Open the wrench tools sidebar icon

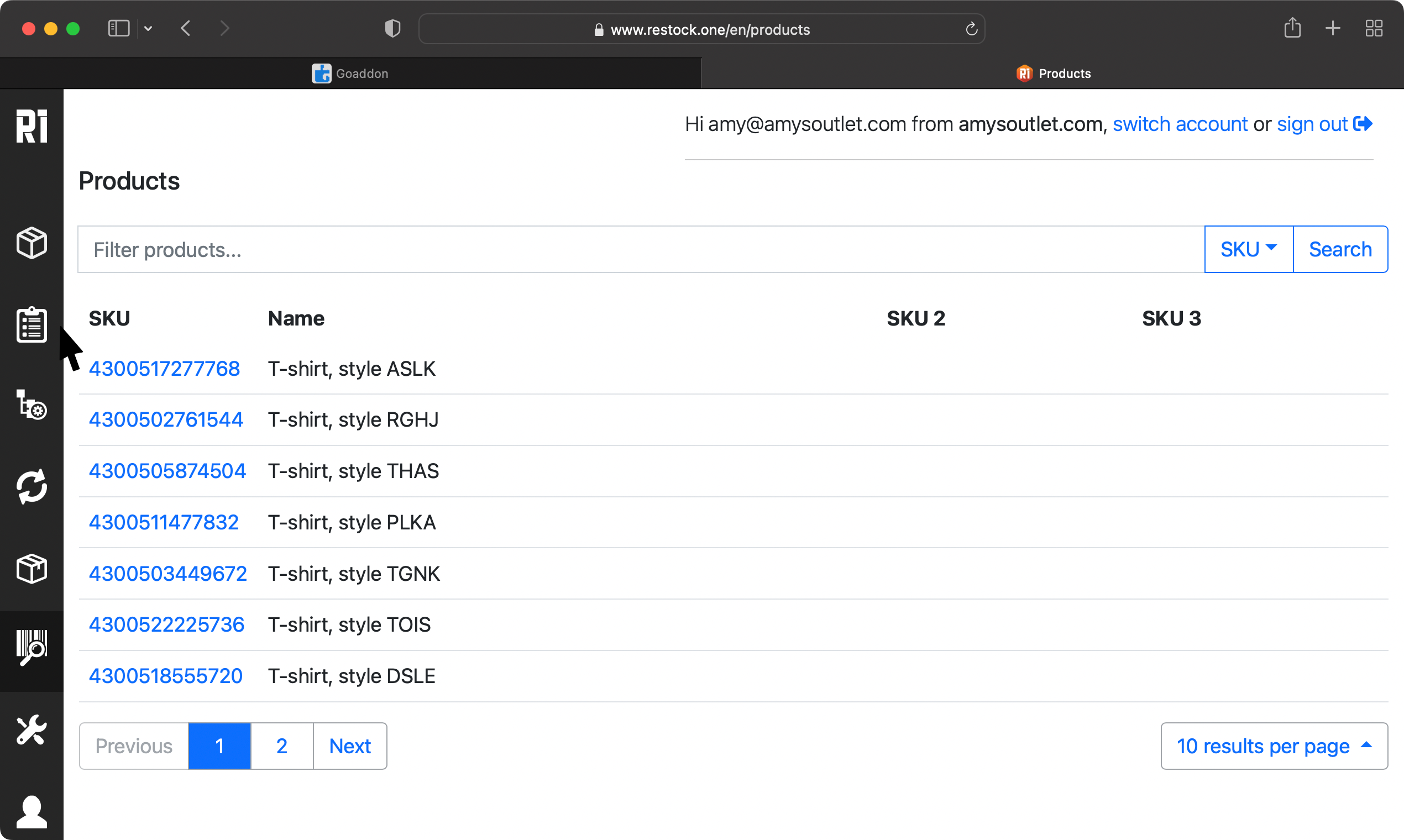pyautogui.click(x=32, y=730)
